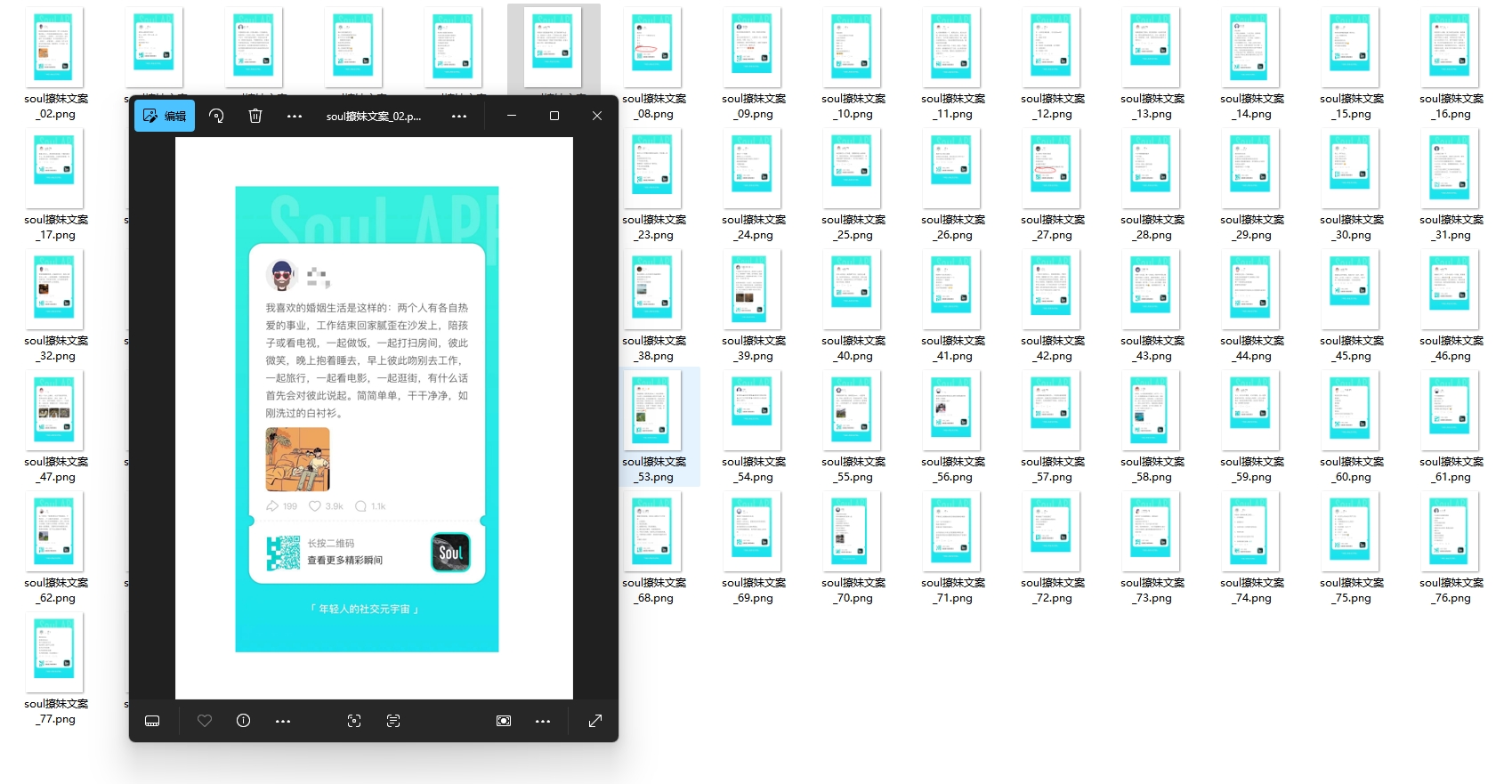Image resolution: width=1512 pixels, height=784 pixels.
Task: Click the 编辑 (Edit) button
Action: coord(165,116)
